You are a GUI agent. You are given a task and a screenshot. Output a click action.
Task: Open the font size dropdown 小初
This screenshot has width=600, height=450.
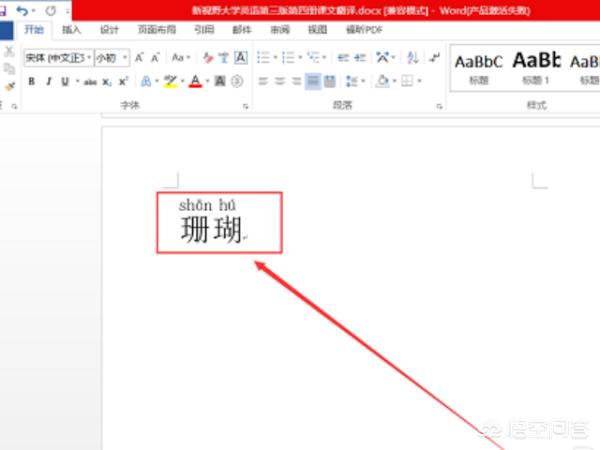pos(110,58)
